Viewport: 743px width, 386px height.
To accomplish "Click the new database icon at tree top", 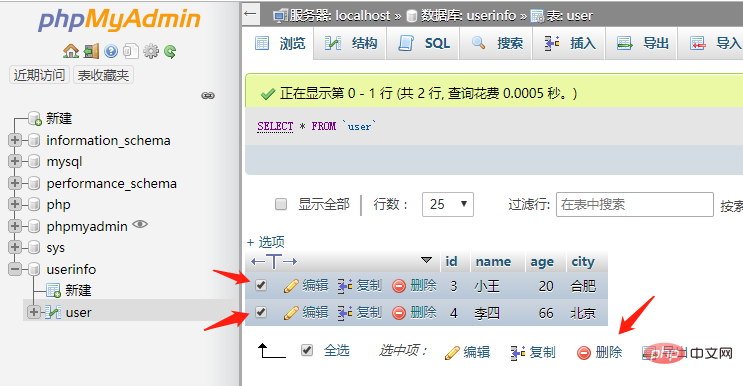I will [35, 118].
